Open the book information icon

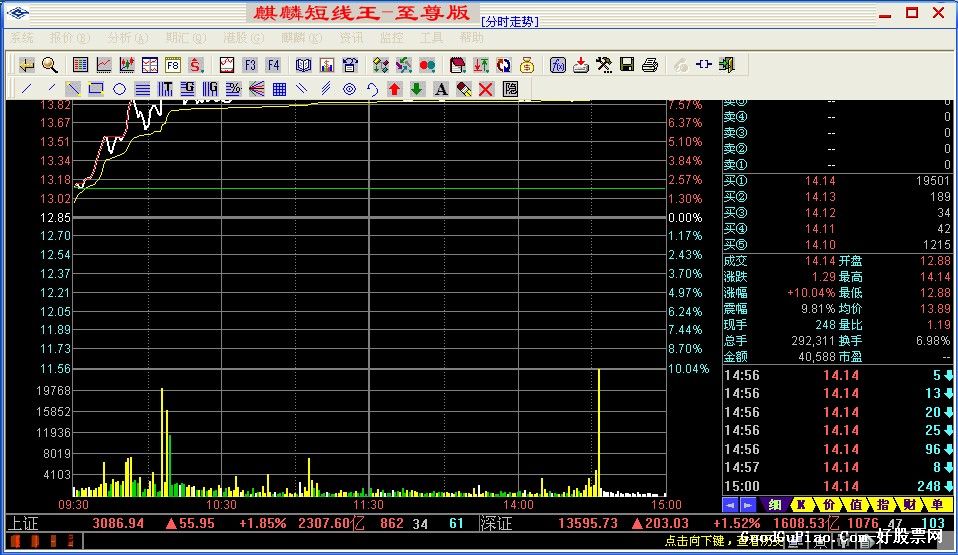click(304, 65)
